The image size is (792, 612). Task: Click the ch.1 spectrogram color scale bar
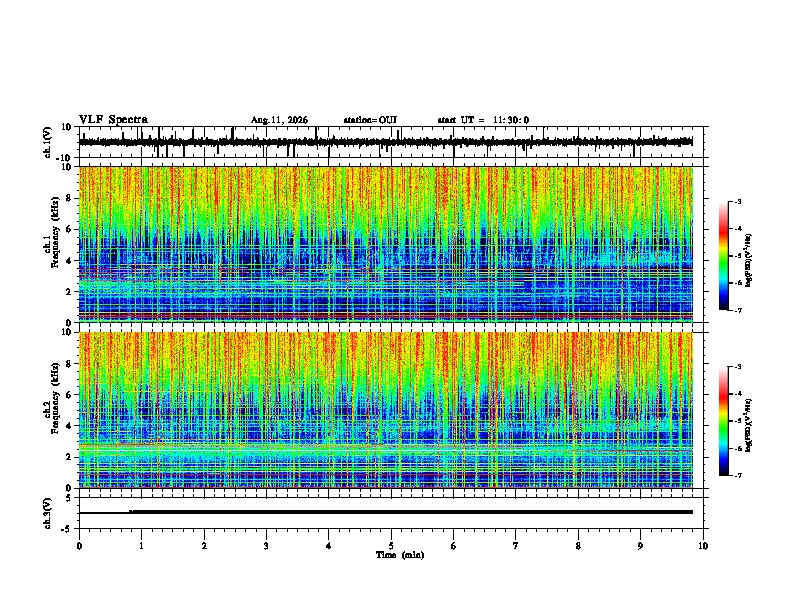(x=724, y=256)
